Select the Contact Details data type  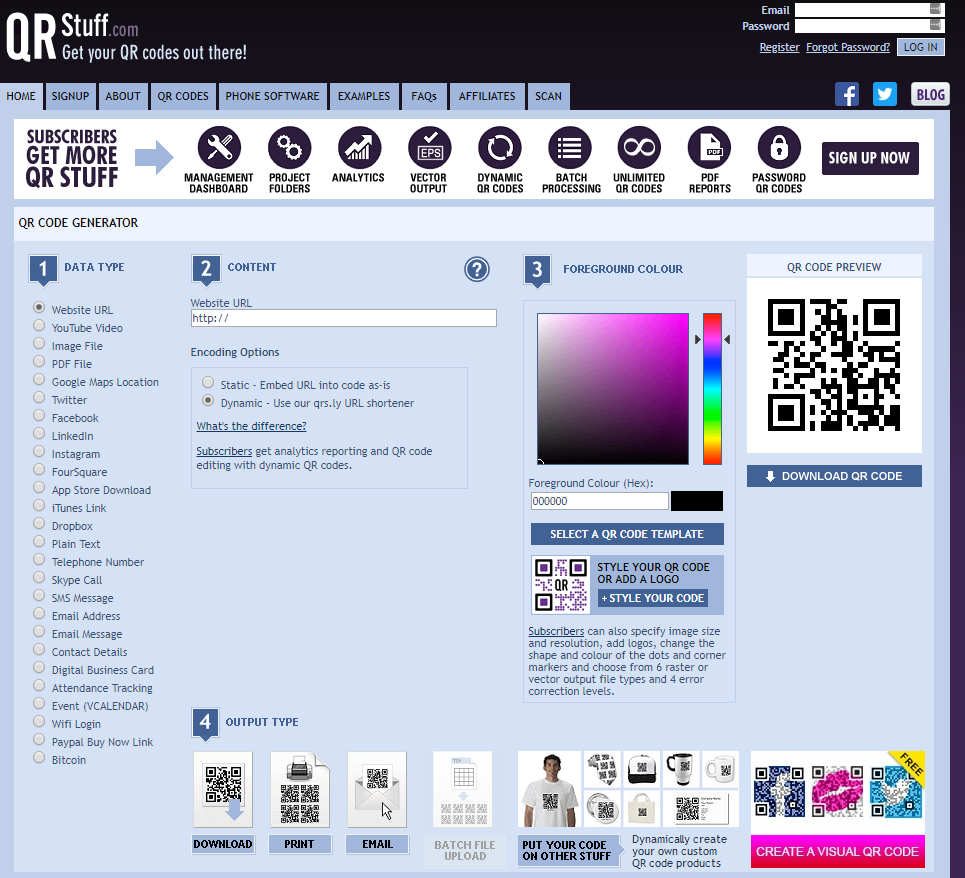(x=39, y=649)
